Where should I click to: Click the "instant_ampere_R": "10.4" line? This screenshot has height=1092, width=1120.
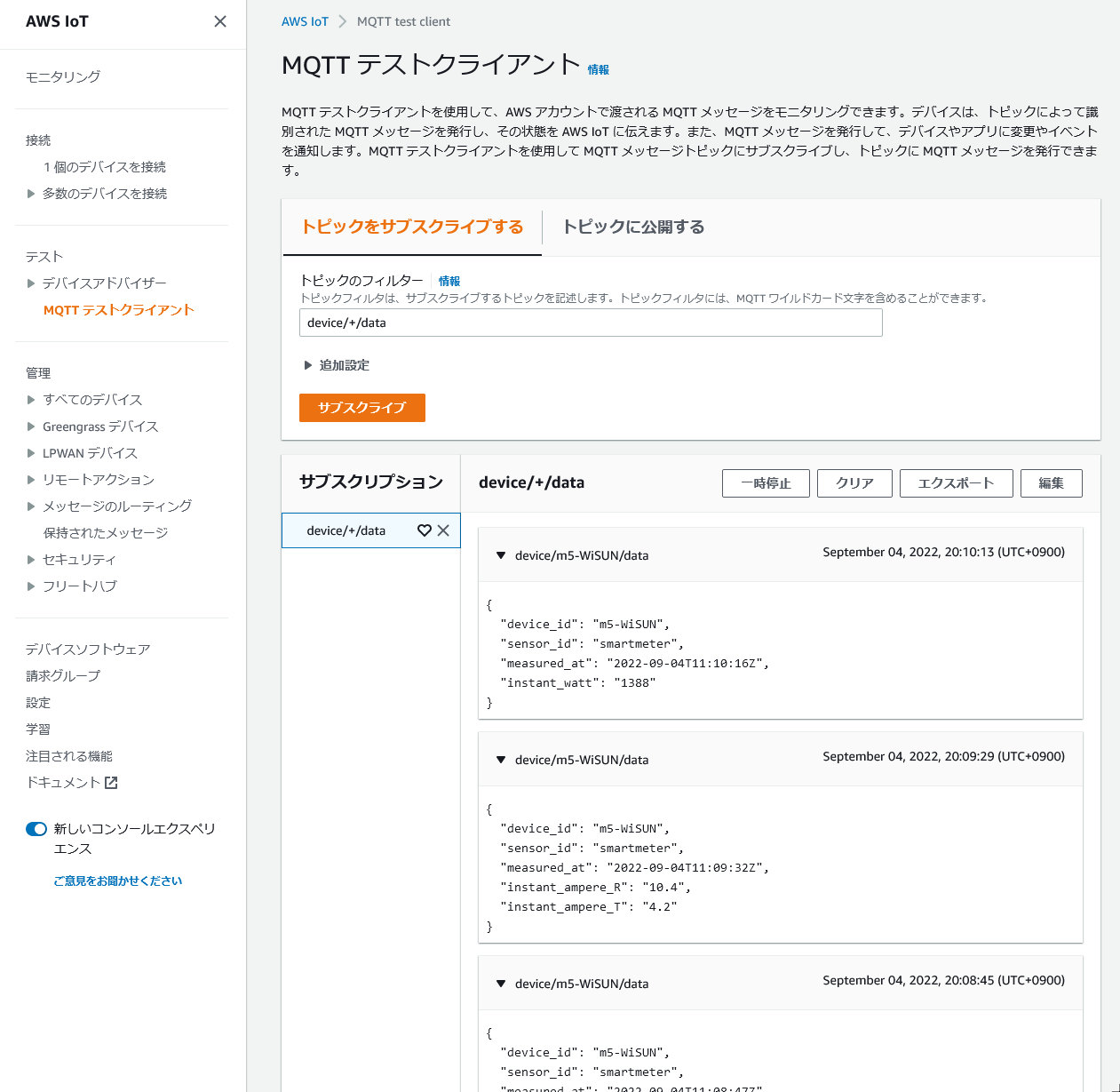[x=596, y=888]
